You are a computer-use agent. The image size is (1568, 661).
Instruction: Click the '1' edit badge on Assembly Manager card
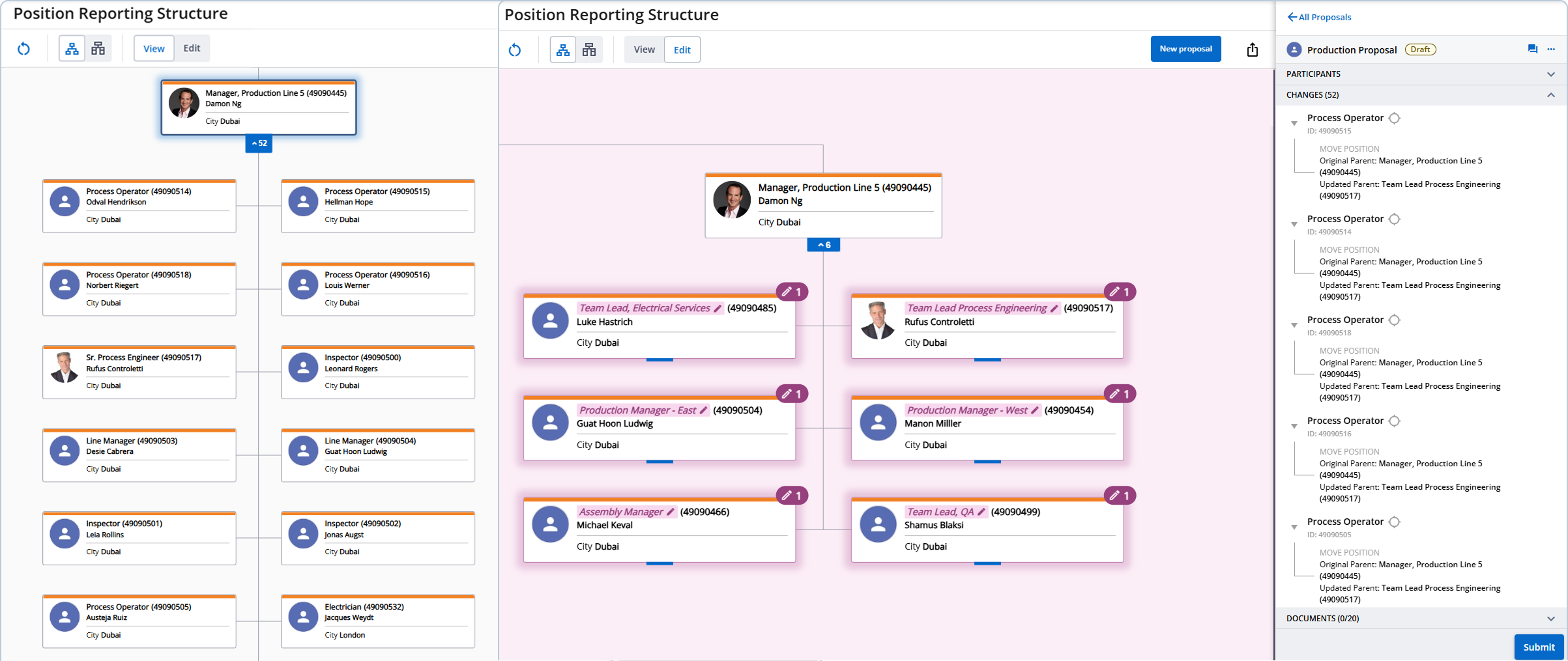794,496
